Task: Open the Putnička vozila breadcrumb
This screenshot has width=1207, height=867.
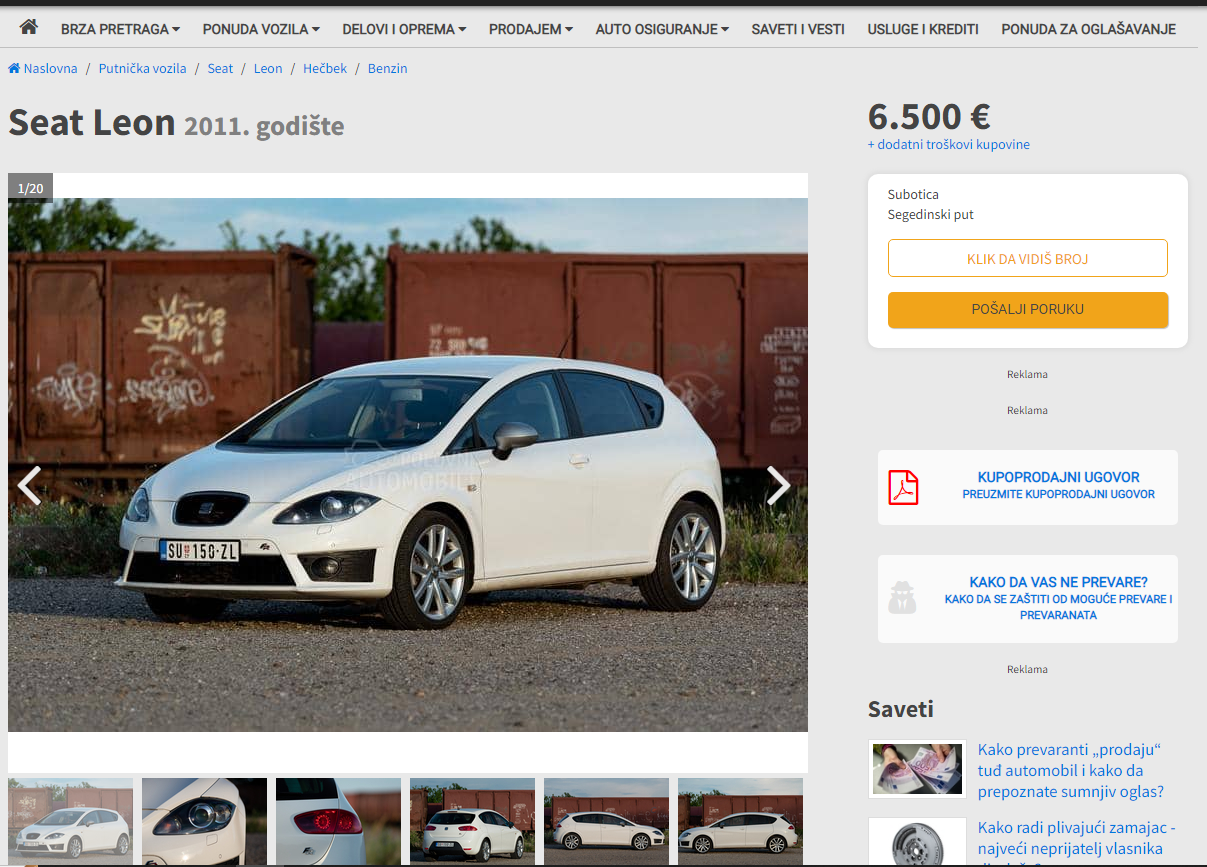Action: [x=142, y=68]
